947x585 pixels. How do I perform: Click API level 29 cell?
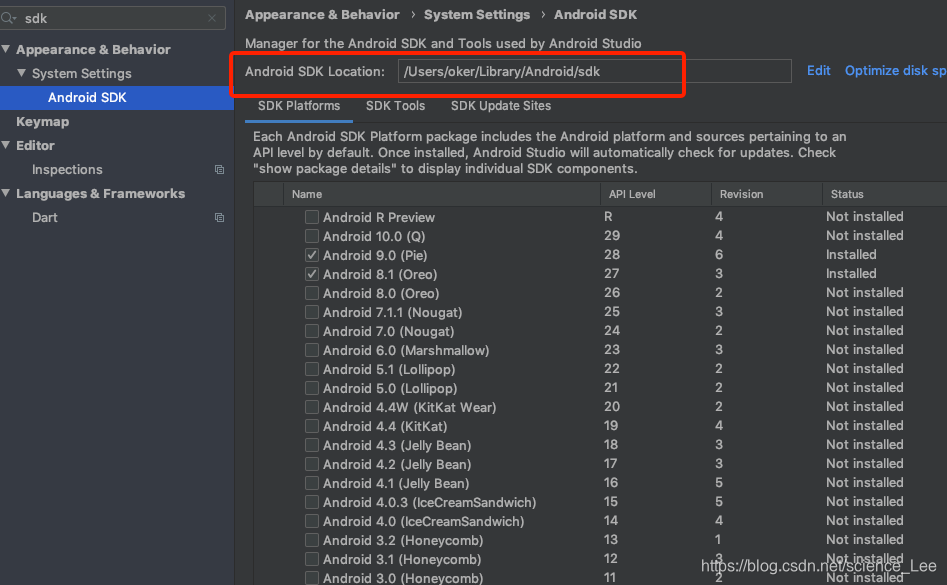(612, 235)
